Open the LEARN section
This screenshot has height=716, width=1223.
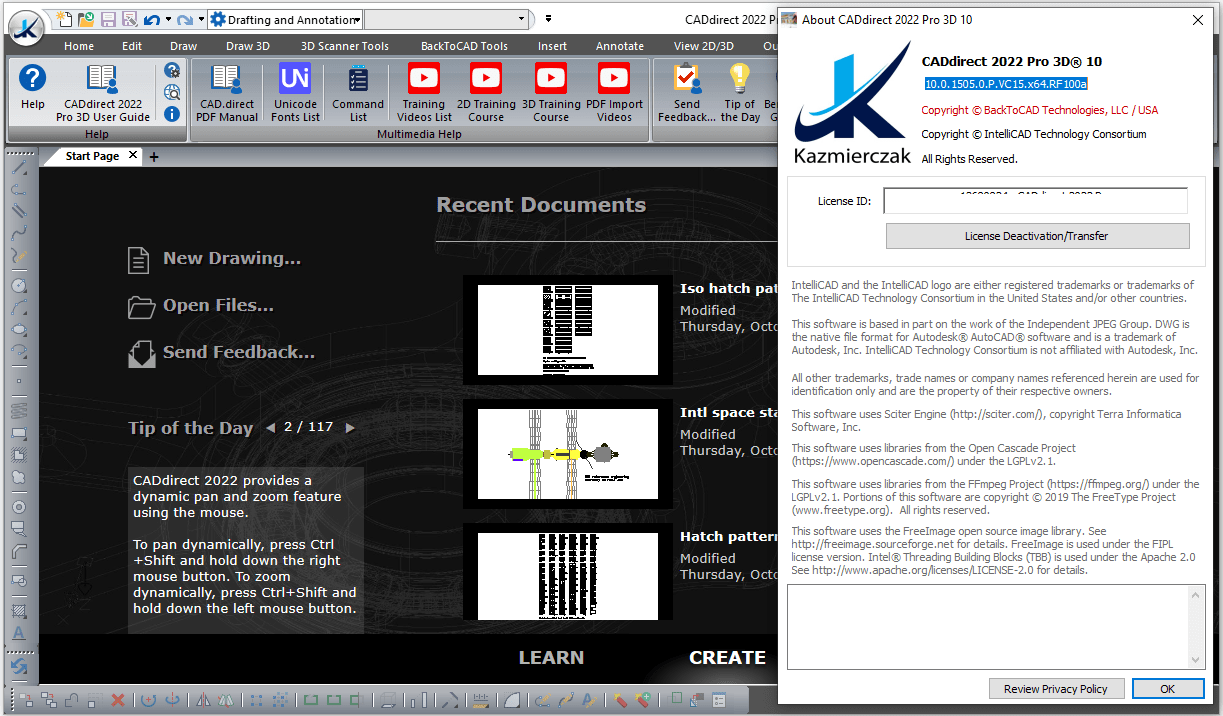pyautogui.click(x=551, y=658)
